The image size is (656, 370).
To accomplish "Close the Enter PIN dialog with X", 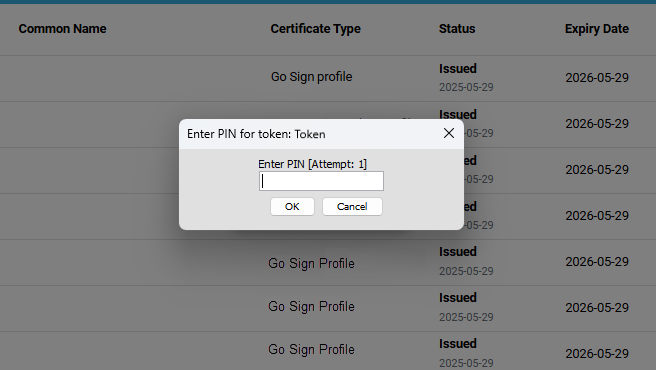I will pyautogui.click(x=448, y=134).
